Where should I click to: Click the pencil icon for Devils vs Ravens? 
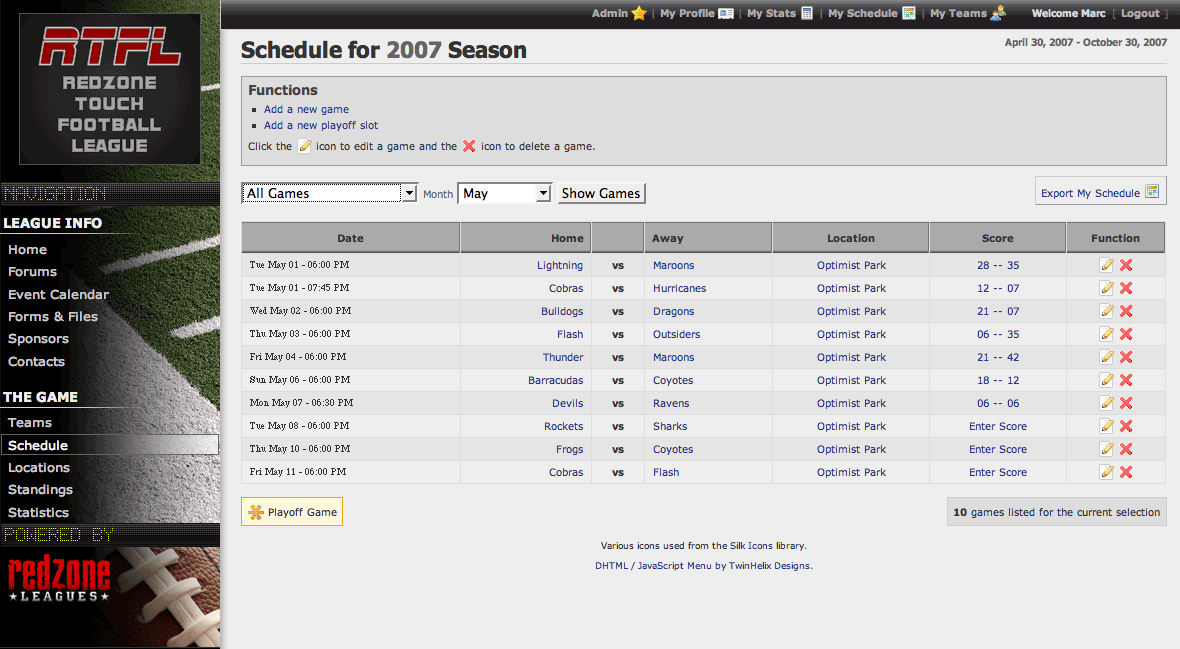[x=1106, y=403]
